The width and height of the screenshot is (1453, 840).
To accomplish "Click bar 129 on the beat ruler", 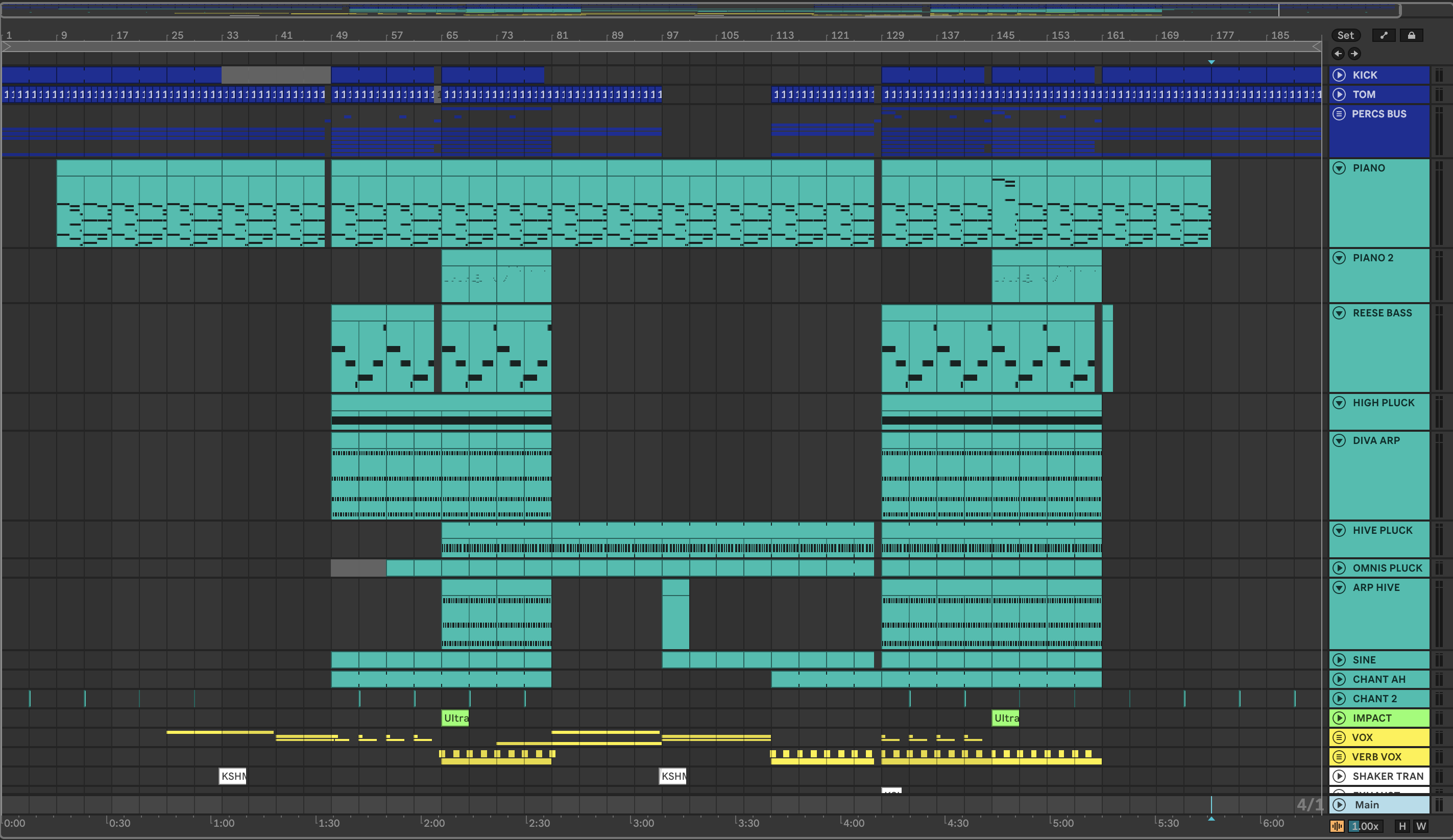I will 894,35.
